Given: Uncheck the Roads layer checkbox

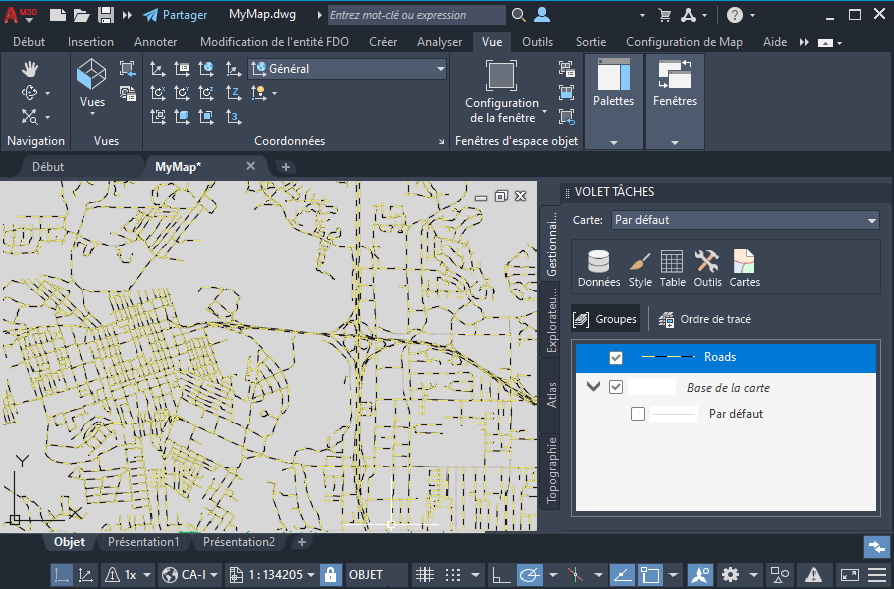Looking at the screenshot, I should pos(616,357).
